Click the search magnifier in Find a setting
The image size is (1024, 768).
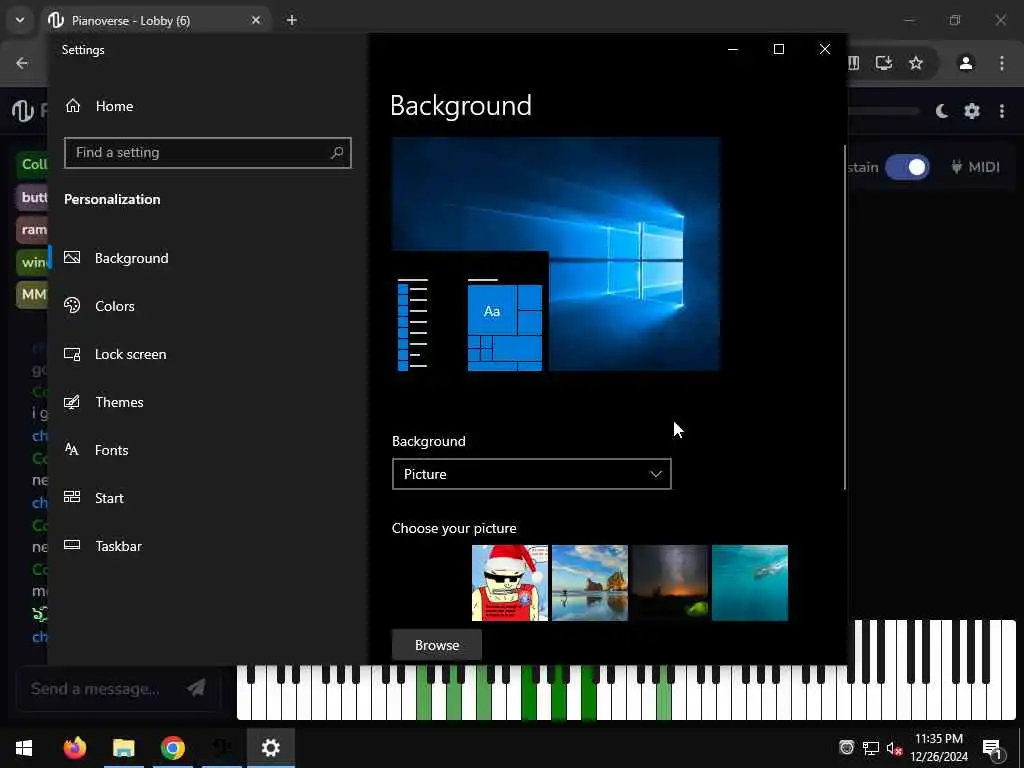pyautogui.click(x=337, y=153)
